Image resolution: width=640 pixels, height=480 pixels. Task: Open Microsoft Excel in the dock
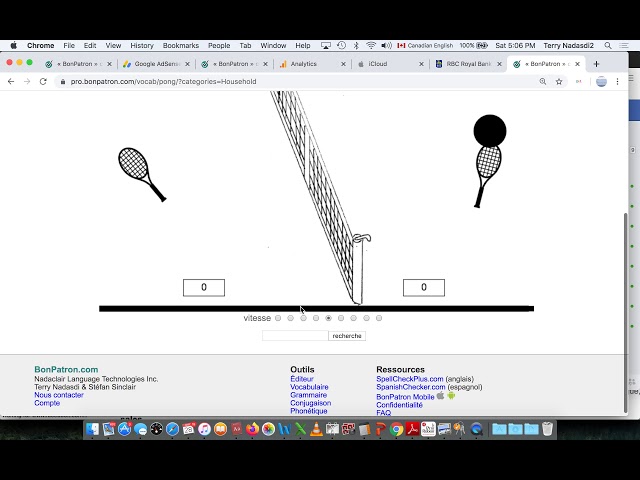coord(300,429)
